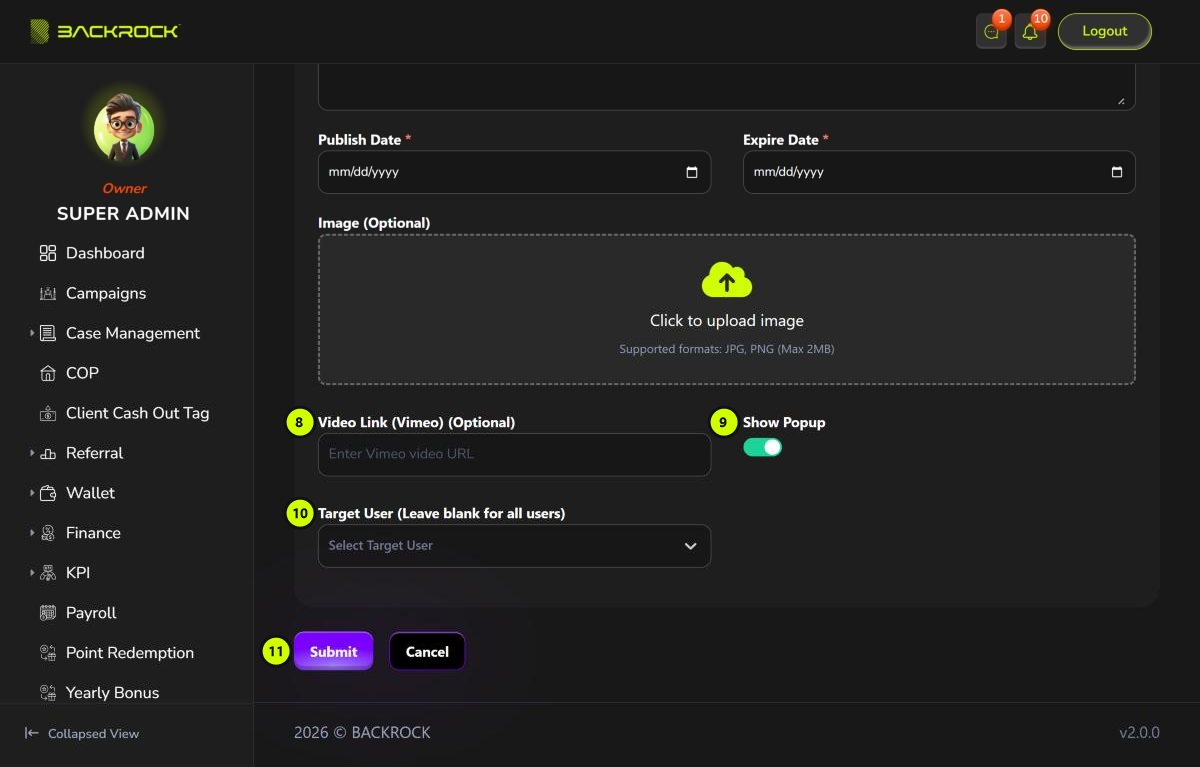Open Expire Date calendar picker icon
The width and height of the screenshot is (1200, 767).
[1117, 172]
